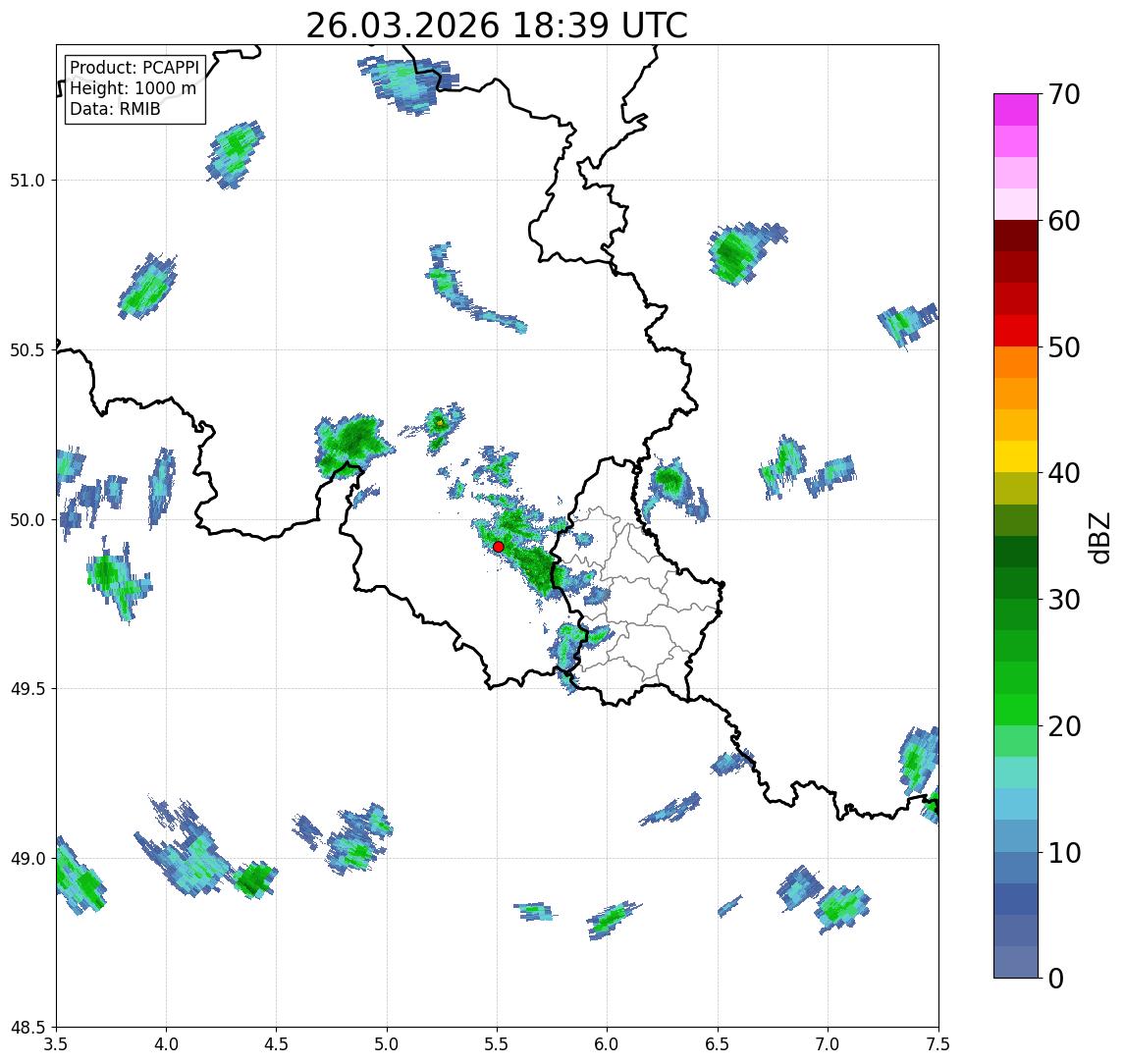This screenshot has height=1064, width=1124.
Task: Click the magenta color band near 70 dBZ
Action: 1016,110
